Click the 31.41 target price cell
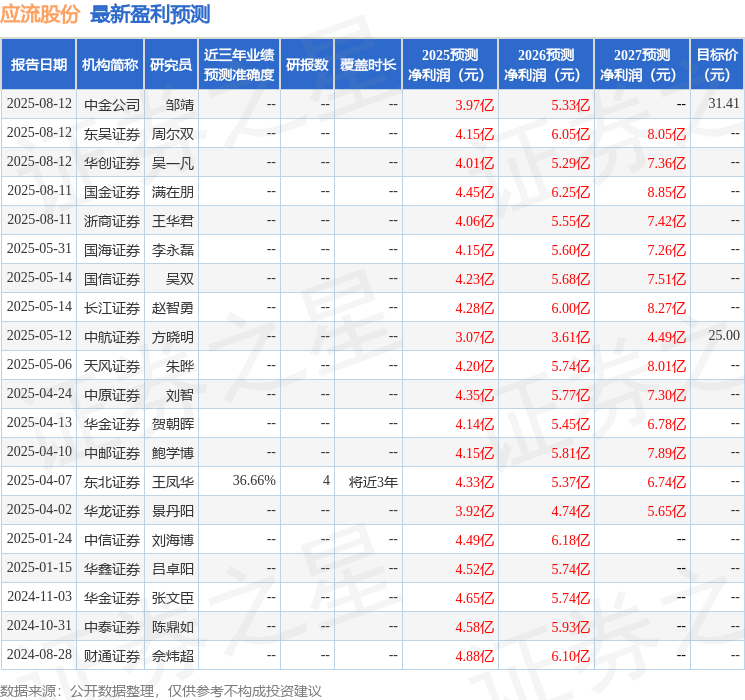The height and width of the screenshot is (700, 745). click(724, 104)
